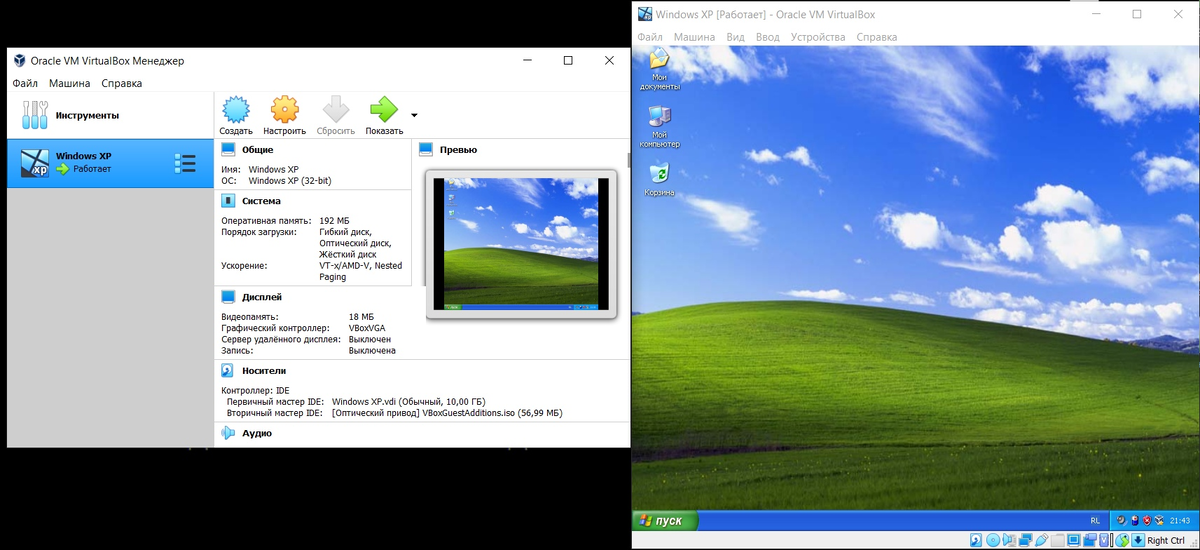Click the boot order value starting Гибкий диск
The image size is (1200, 550).
[355, 243]
